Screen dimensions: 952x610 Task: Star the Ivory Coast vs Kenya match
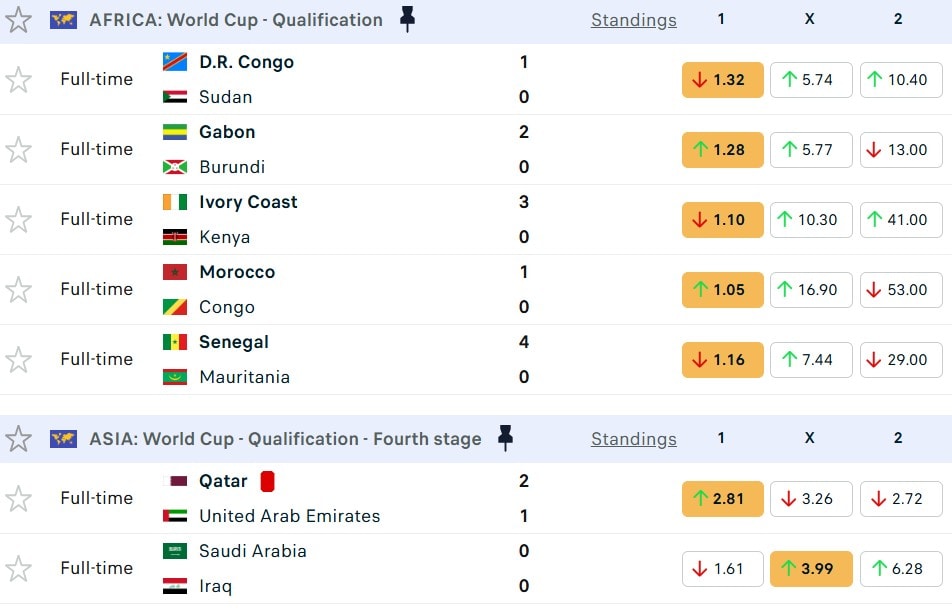tap(19, 220)
